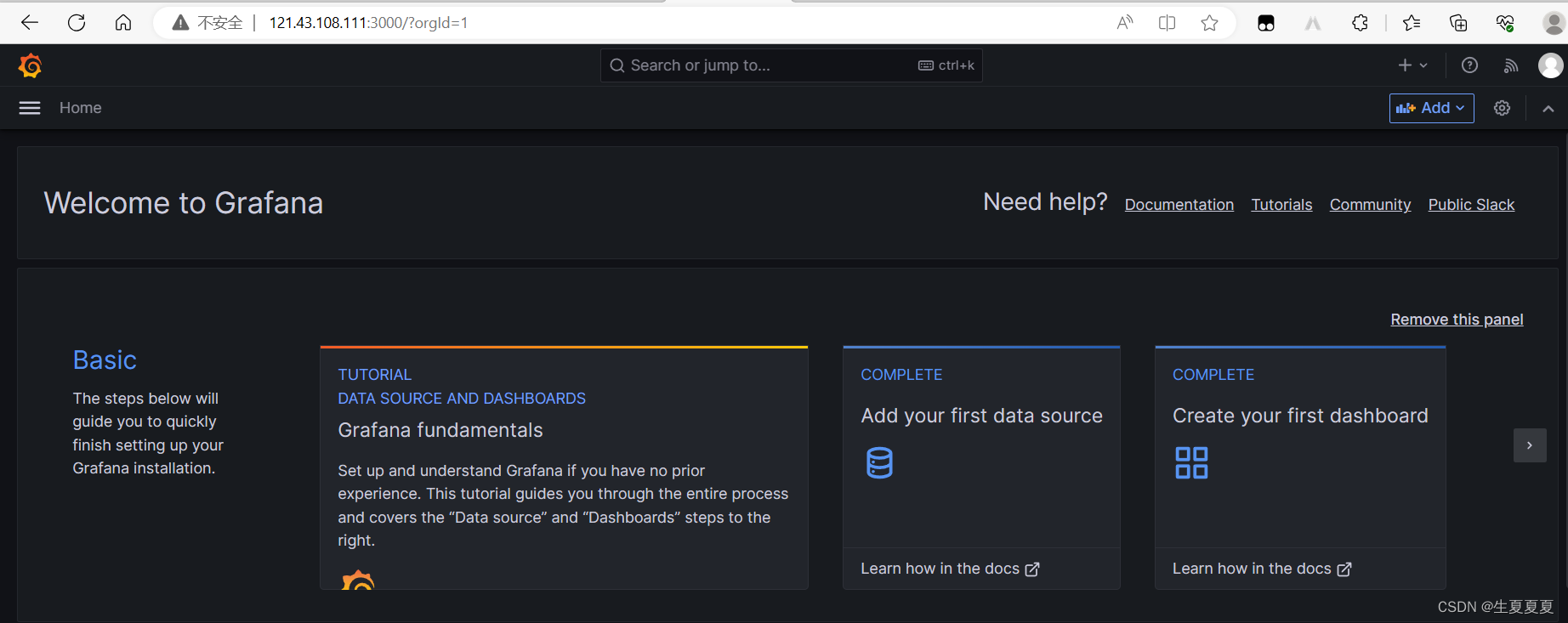Click the insecure site warning icon

coord(180,23)
